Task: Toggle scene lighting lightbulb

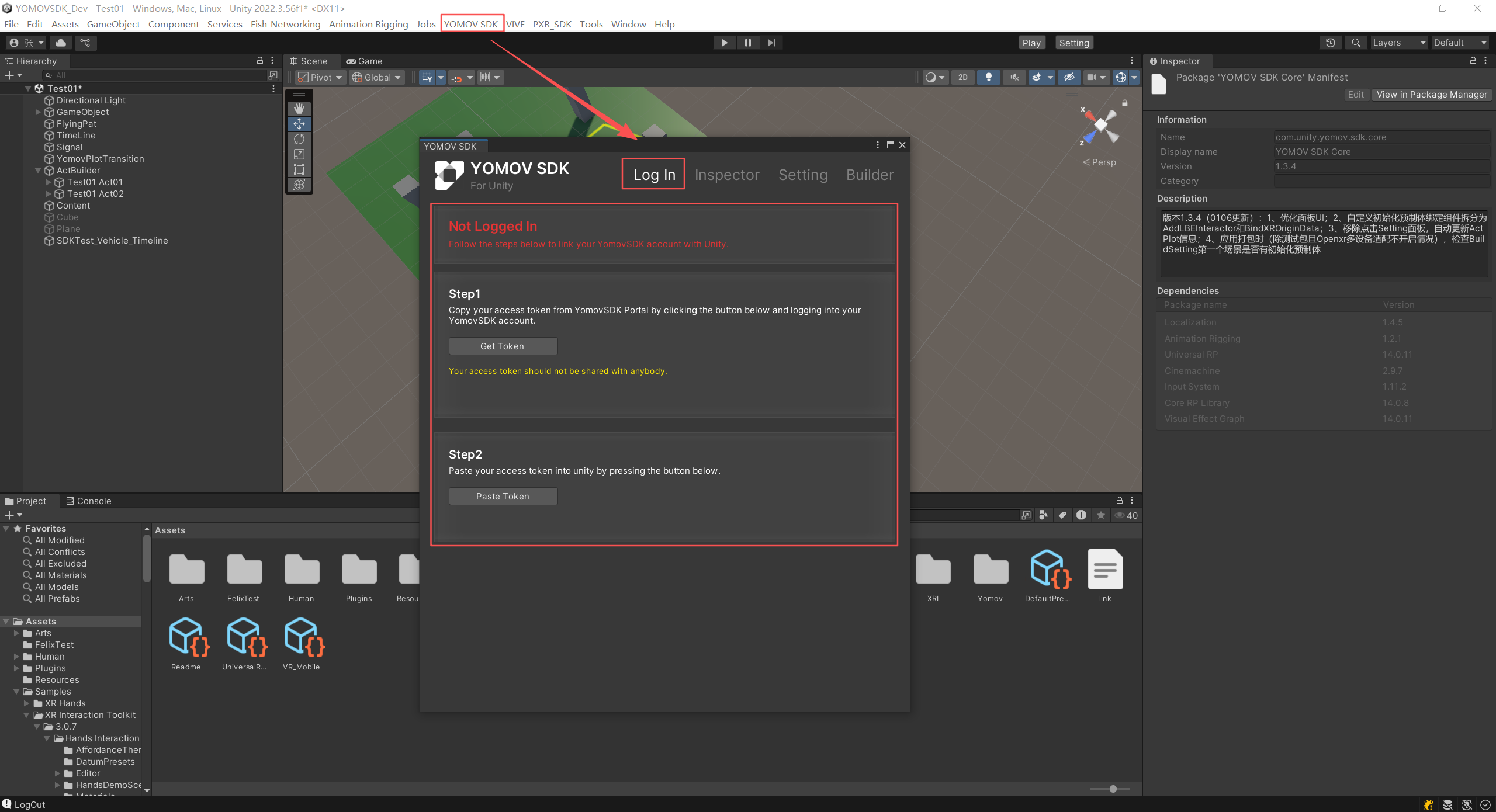Action: [988, 77]
